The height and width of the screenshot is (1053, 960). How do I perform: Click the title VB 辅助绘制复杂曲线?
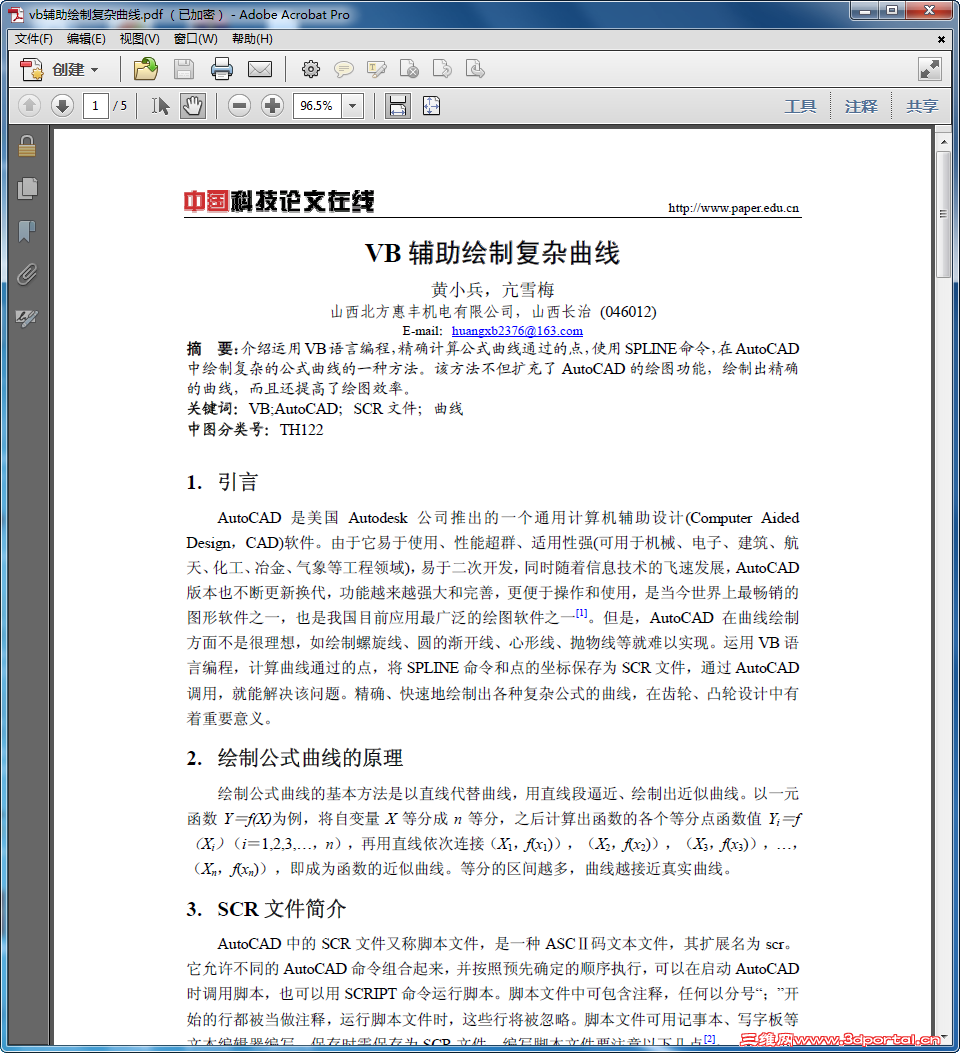point(492,254)
